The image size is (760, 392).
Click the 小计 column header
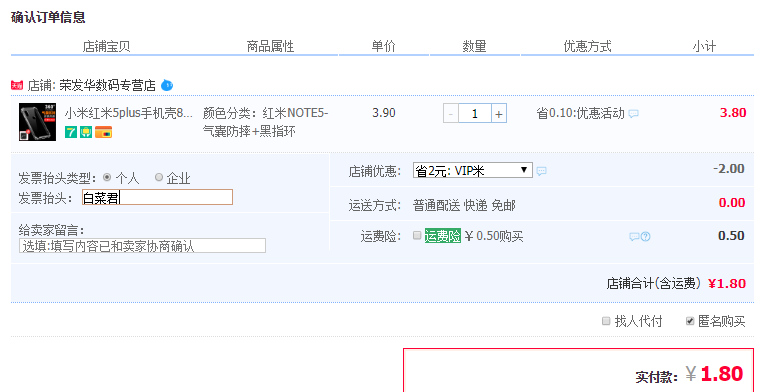(x=704, y=47)
